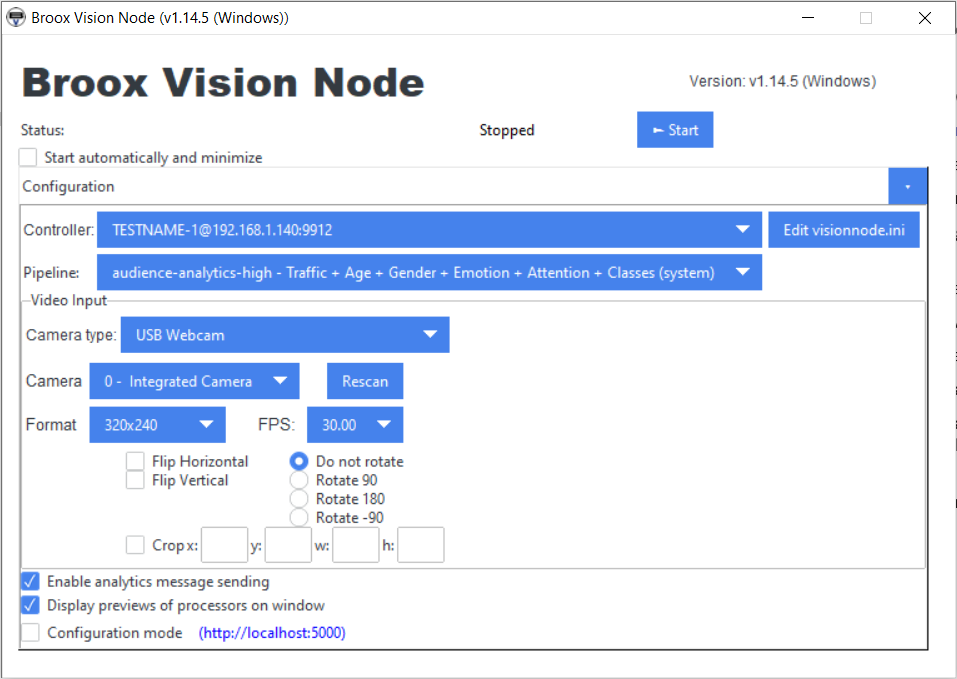Click the Version v1.14.5 (Windows) text
The width and height of the screenshot is (957, 679).
(782, 81)
